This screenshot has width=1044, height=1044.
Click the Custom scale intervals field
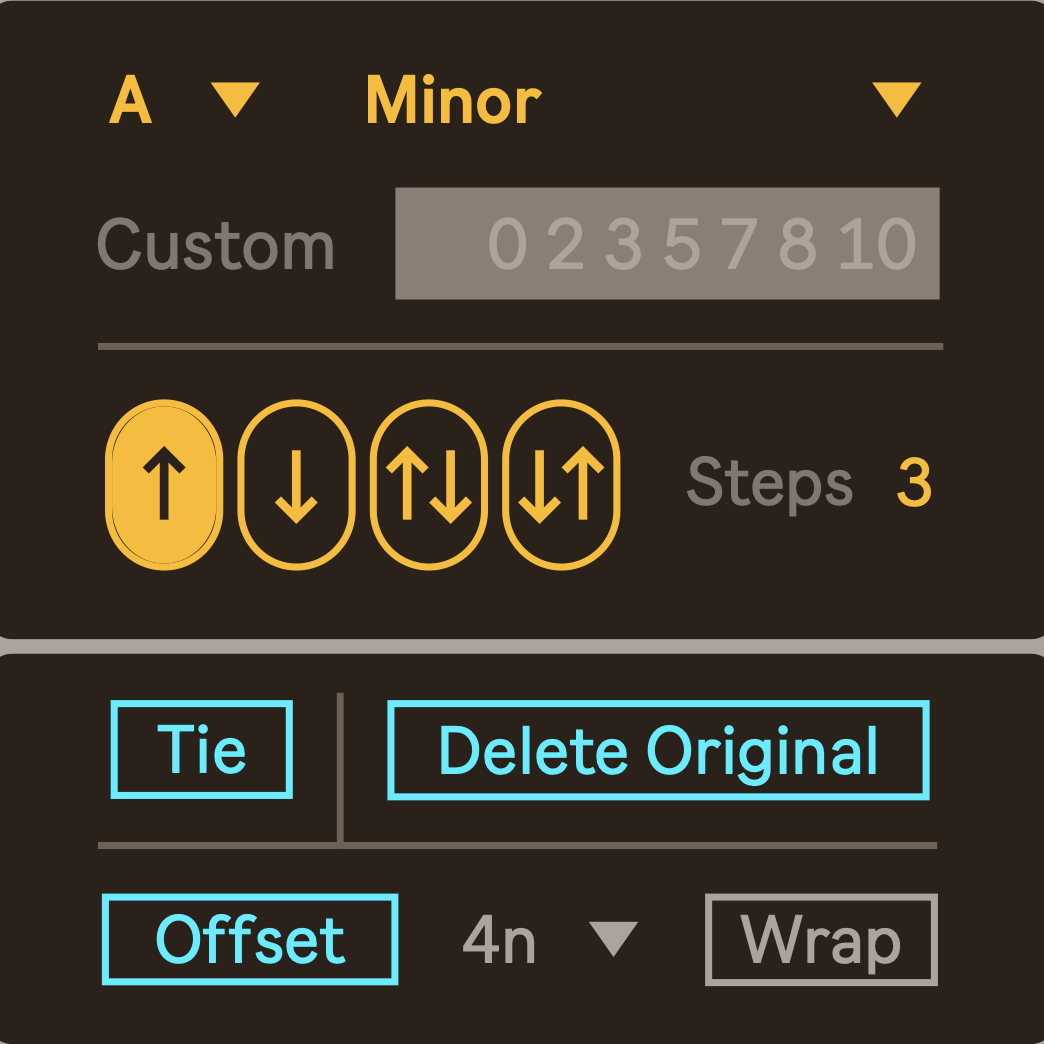click(667, 244)
